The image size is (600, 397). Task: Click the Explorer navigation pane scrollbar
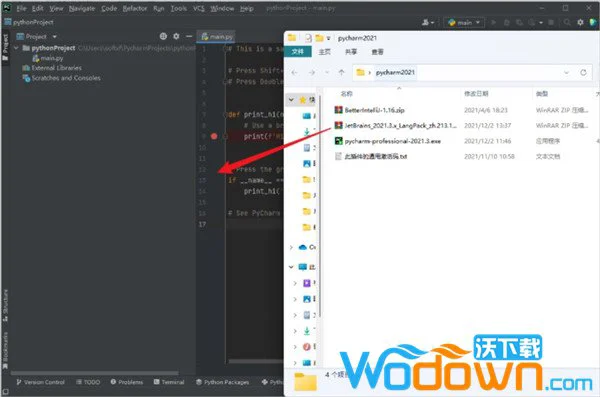tap(320, 207)
